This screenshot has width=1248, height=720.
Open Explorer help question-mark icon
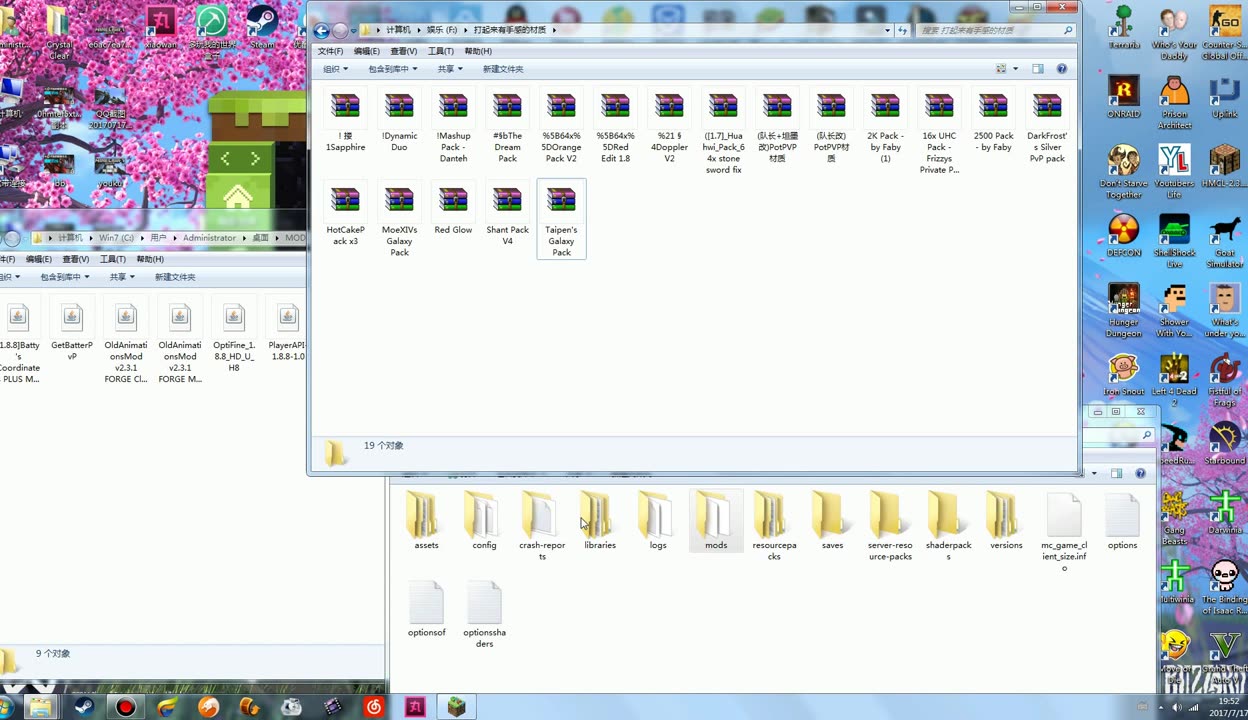(1062, 69)
